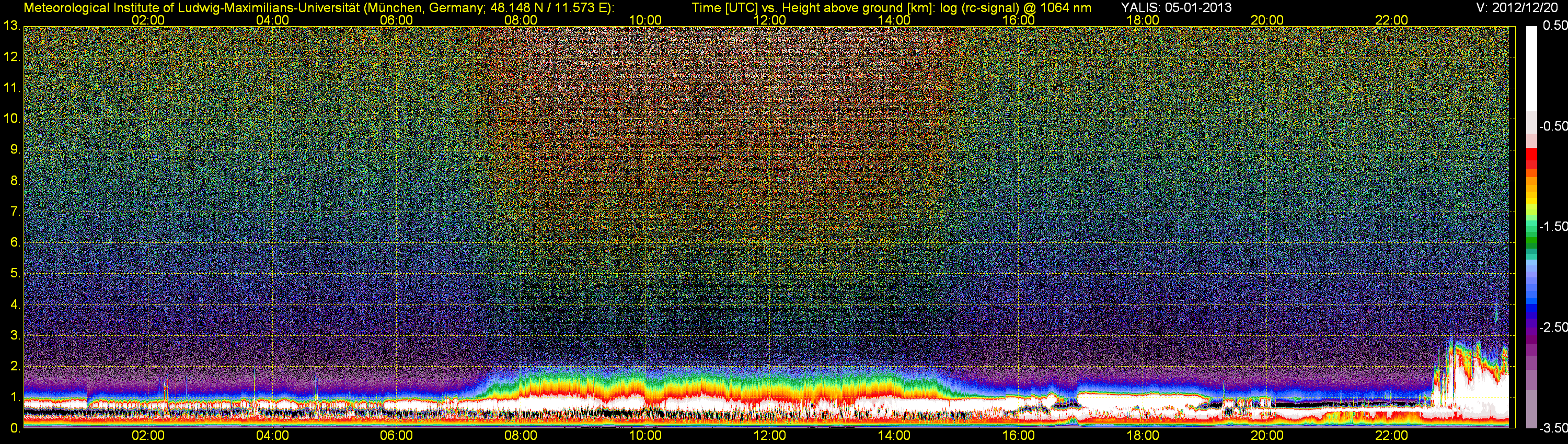Click the '4.' height axis label
Screen dimensions: 1568x444
click(x=15, y=304)
